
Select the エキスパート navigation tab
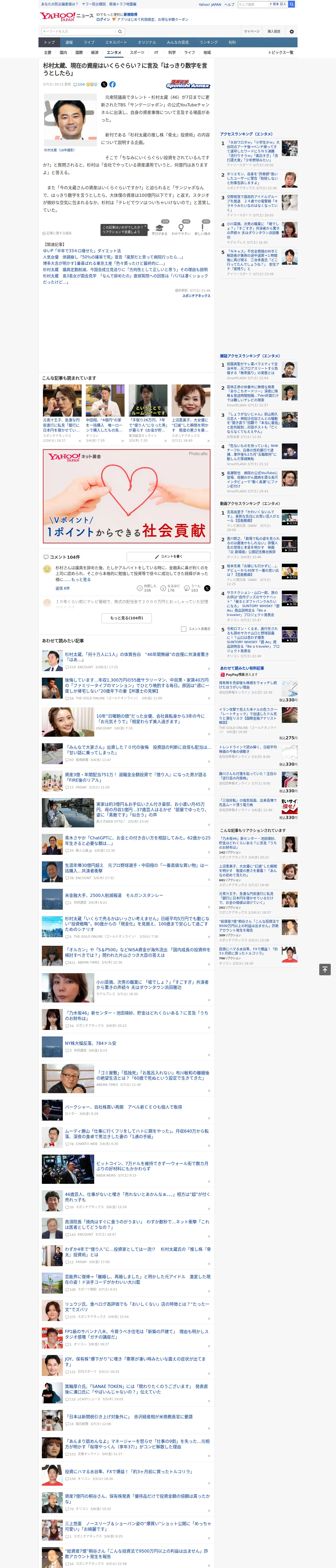click(116, 43)
